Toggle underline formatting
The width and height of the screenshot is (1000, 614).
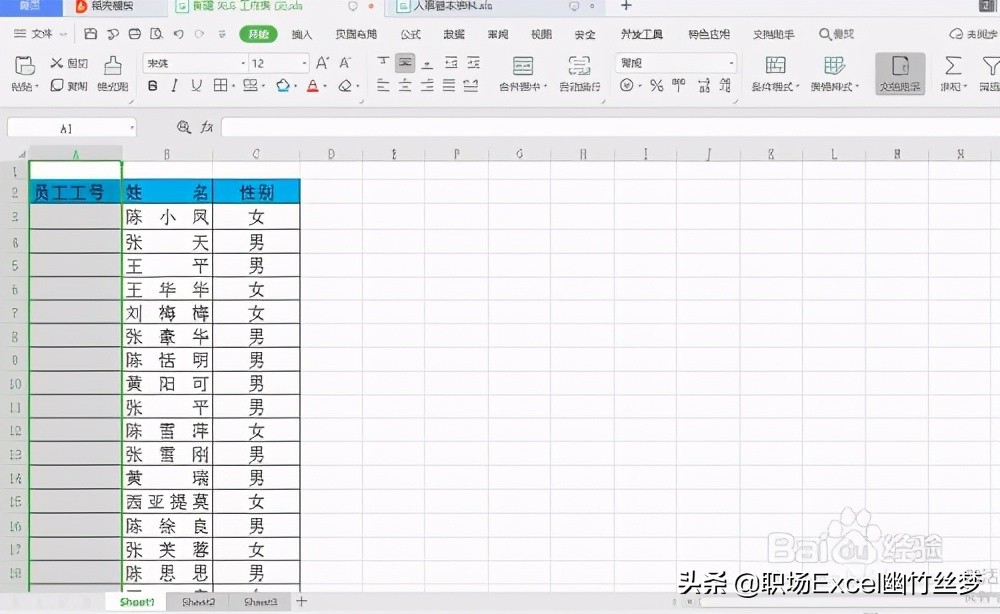click(194, 87)
